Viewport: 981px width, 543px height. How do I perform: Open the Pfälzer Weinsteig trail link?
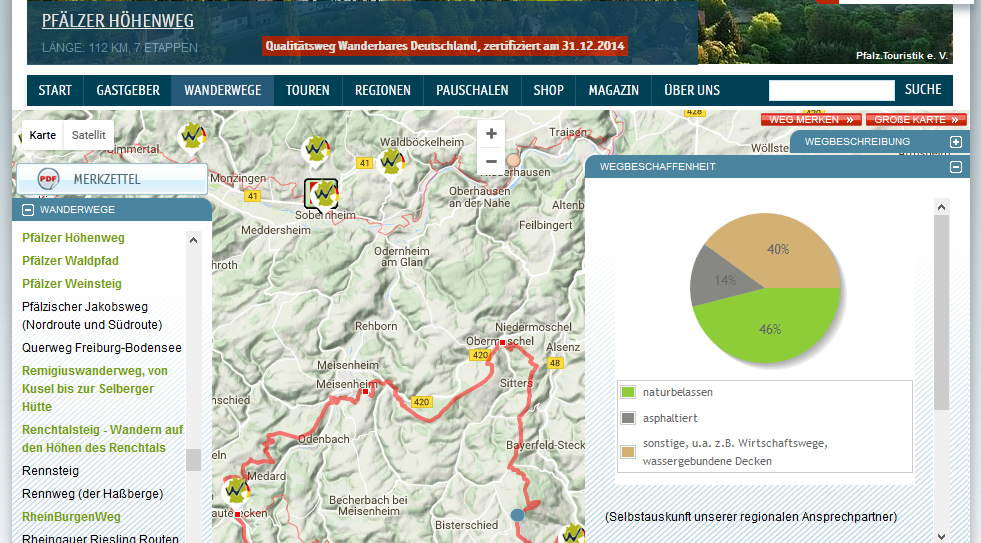coord(72,284)
